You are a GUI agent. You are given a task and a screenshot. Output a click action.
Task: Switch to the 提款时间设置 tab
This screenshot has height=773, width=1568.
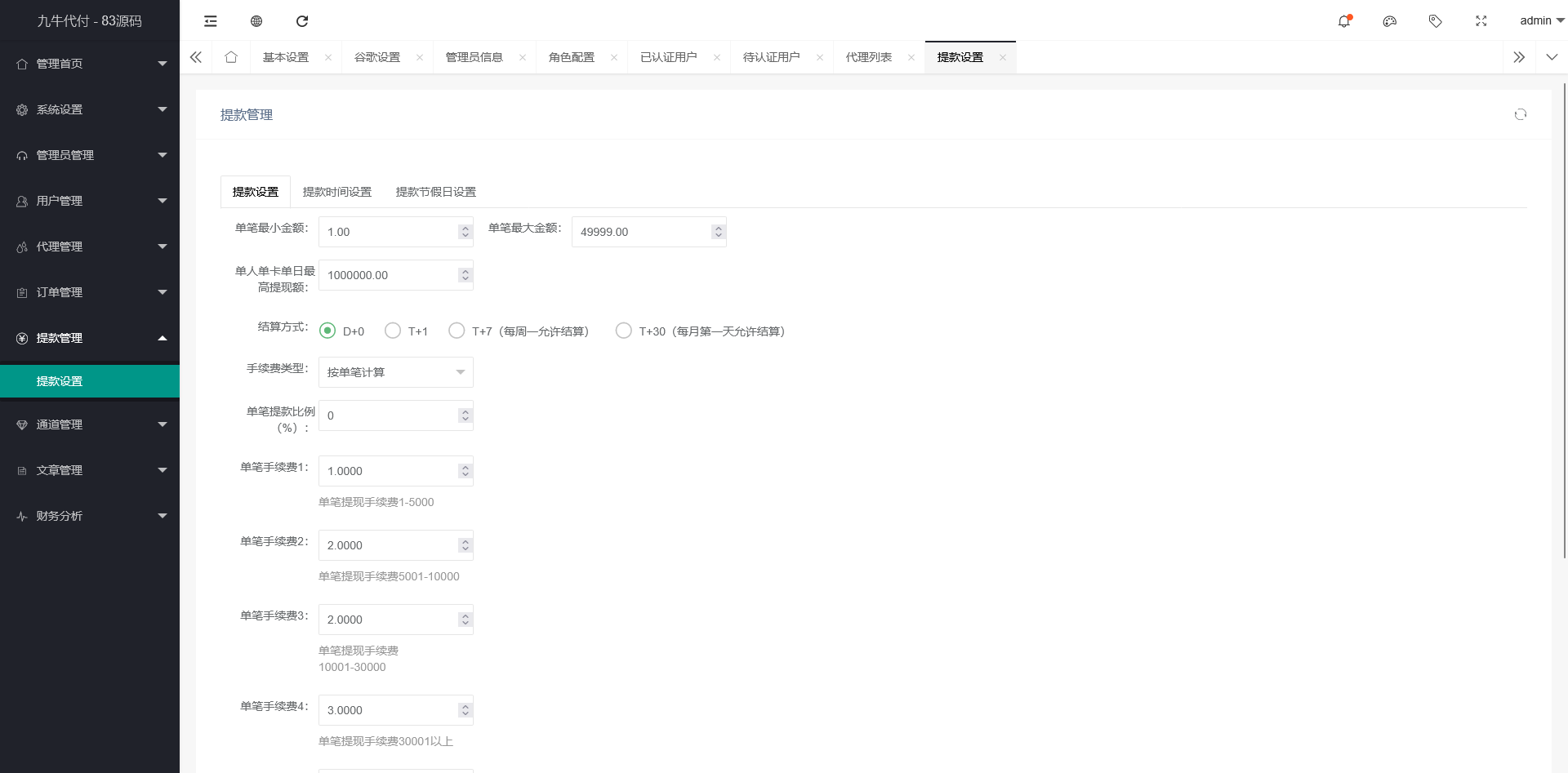[x=336, y=192]
